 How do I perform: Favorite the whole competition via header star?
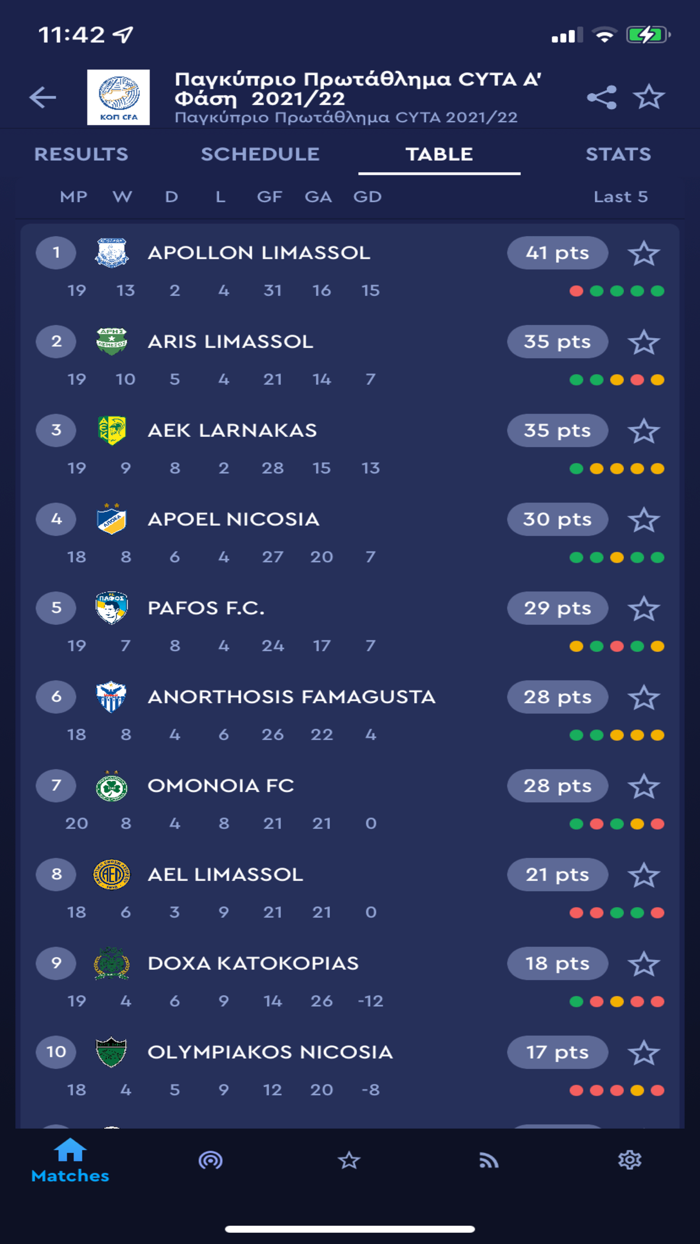649,97
